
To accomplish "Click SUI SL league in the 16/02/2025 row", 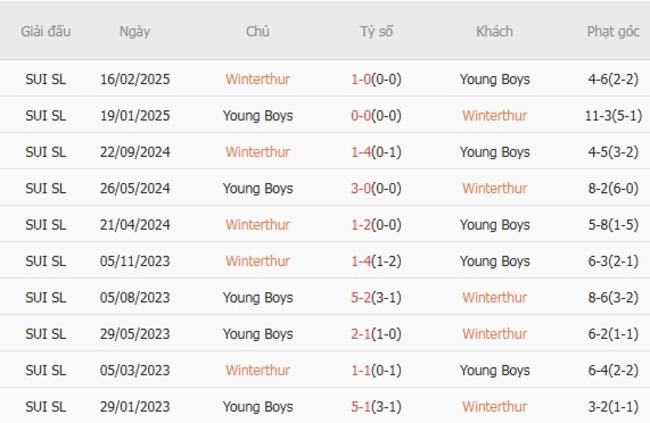I will point(45,79).
